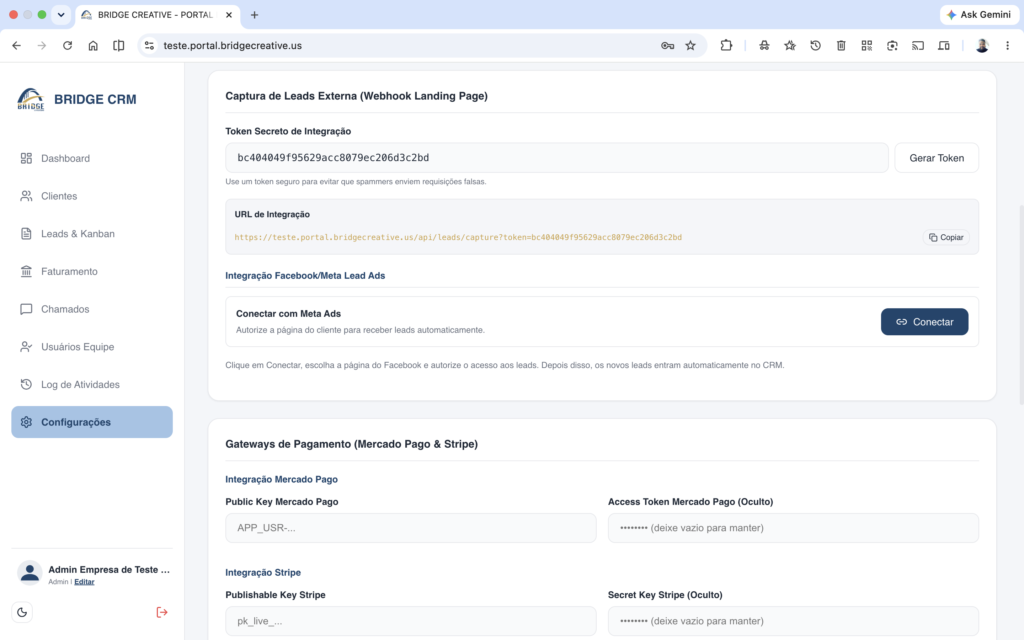Select Configurações menu item
The image size is (1024, 640).
(91, 422)
